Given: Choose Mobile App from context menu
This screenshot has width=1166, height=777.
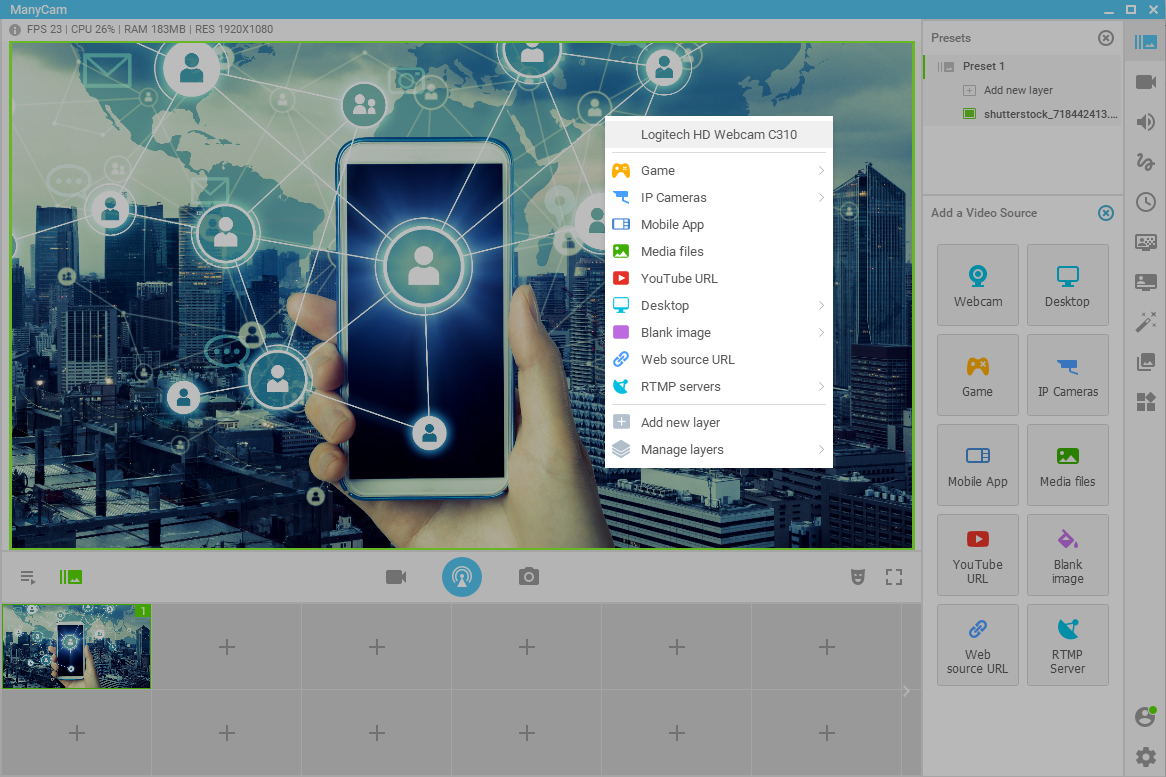Looking at the screenshot, I should point(719,225).
